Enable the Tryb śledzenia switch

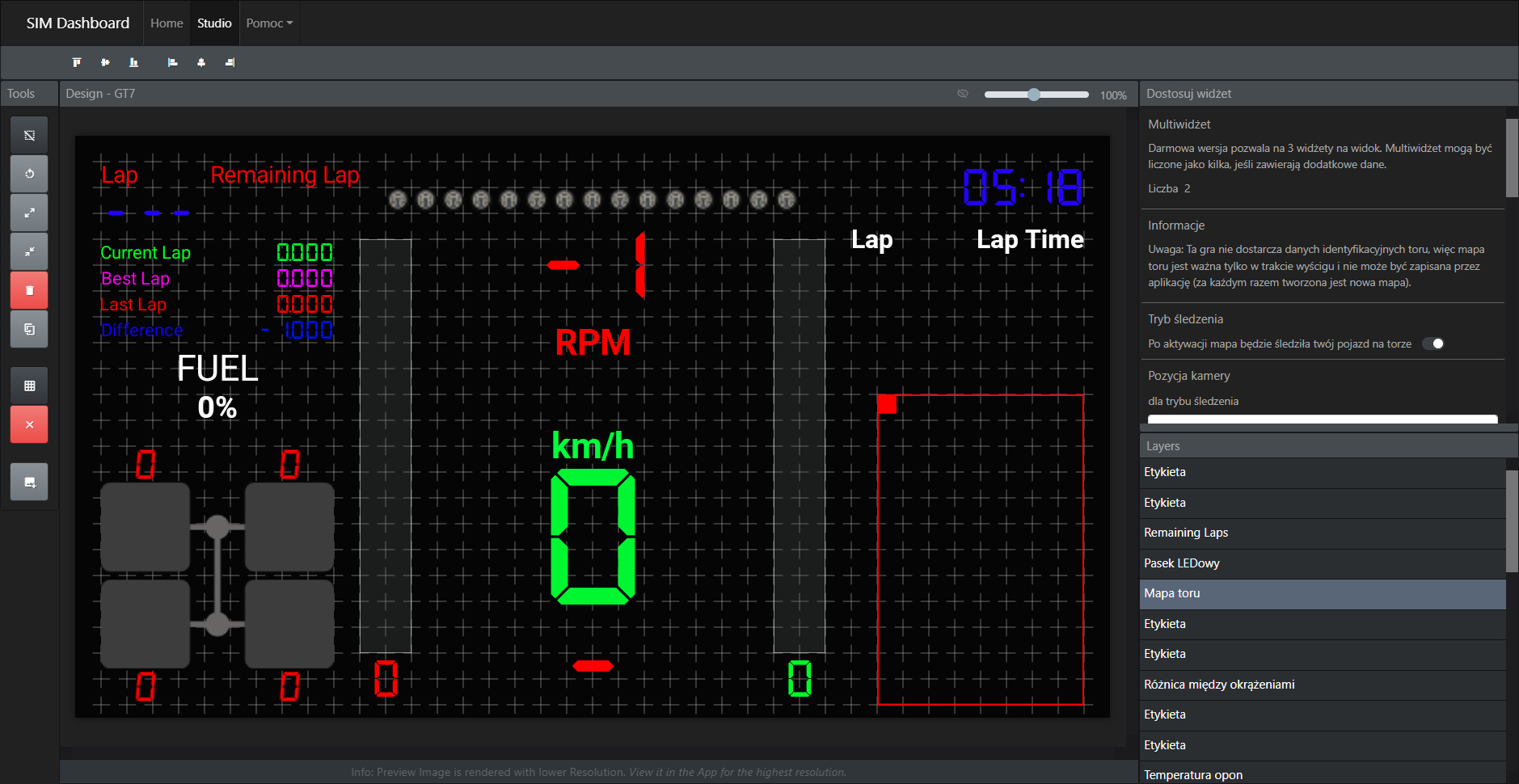1433,344
